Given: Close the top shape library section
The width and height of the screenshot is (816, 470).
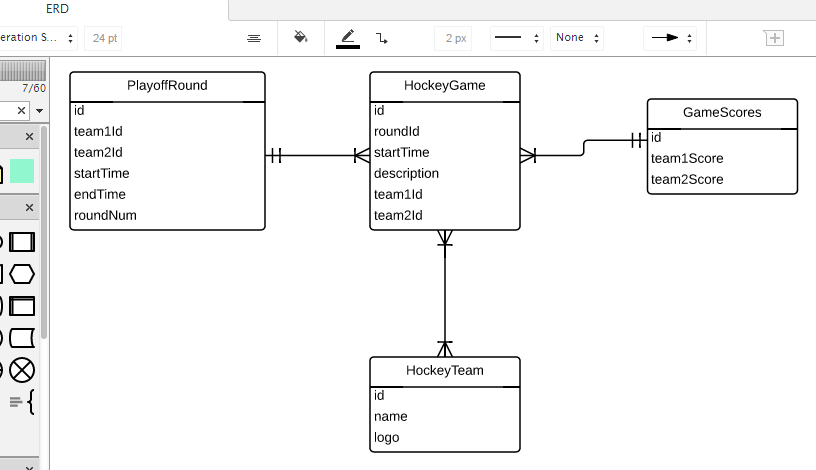Looking at the screenshot, I should click(x=29, y=136).
